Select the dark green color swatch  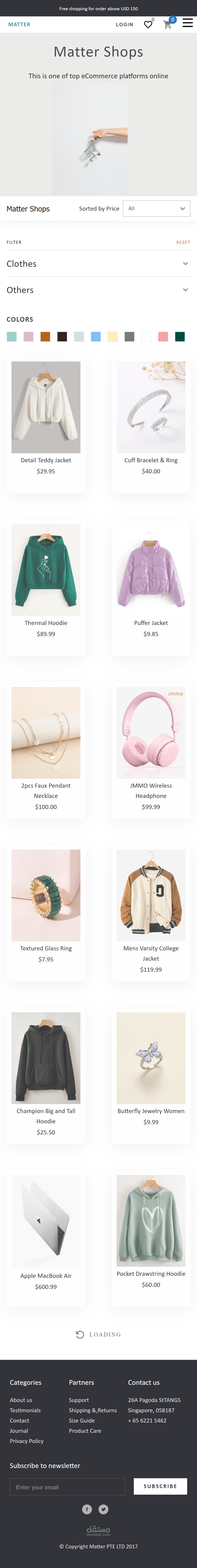point(180,337)
